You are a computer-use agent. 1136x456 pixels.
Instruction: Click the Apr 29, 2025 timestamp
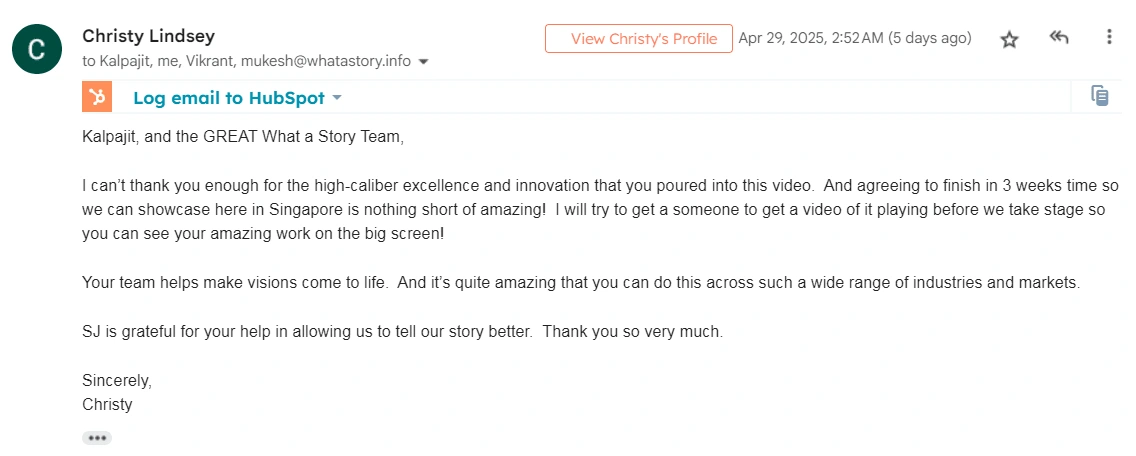pyautogui.click(x=855, y=38)
